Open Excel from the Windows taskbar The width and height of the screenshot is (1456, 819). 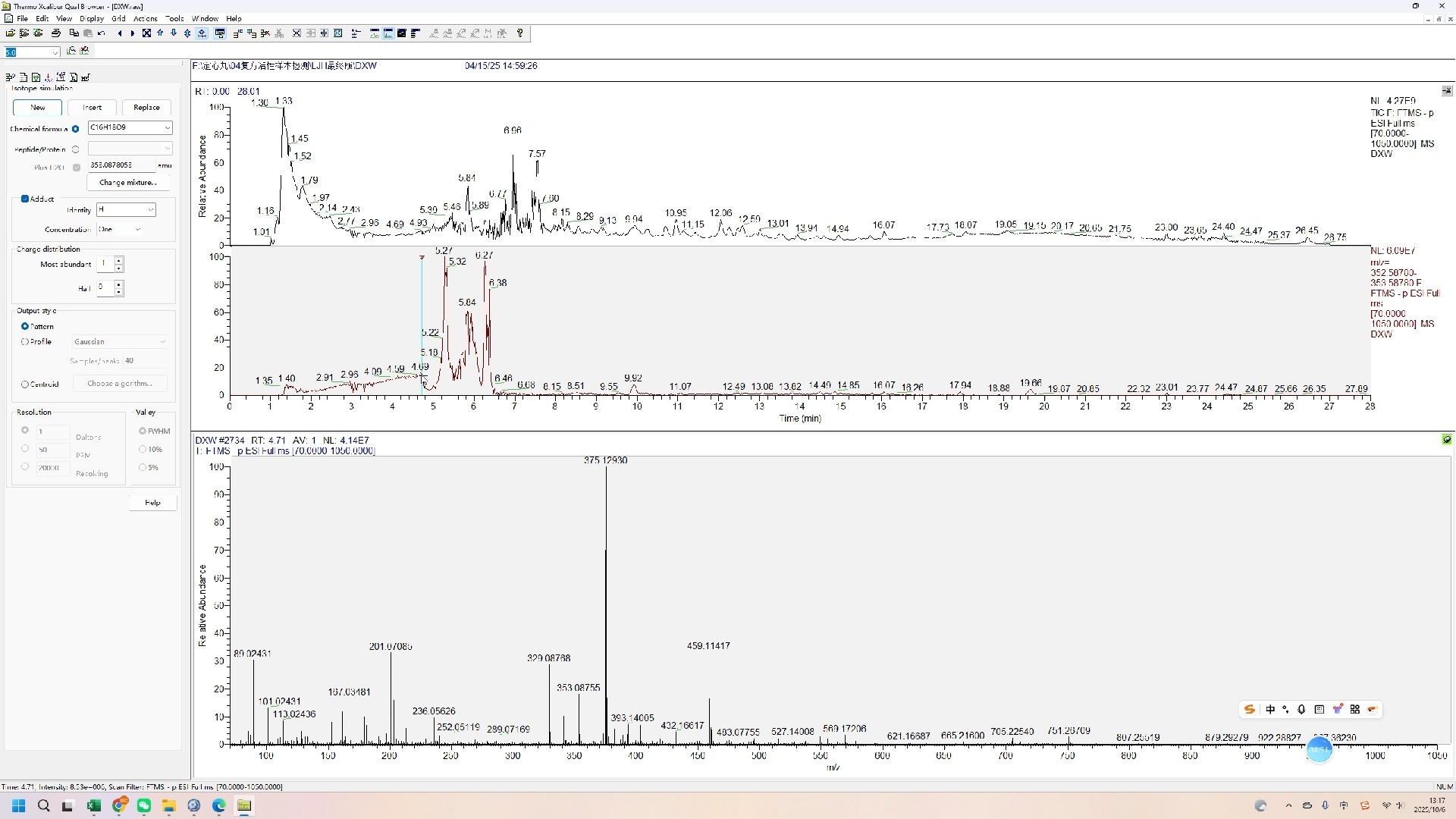point(94,805)
